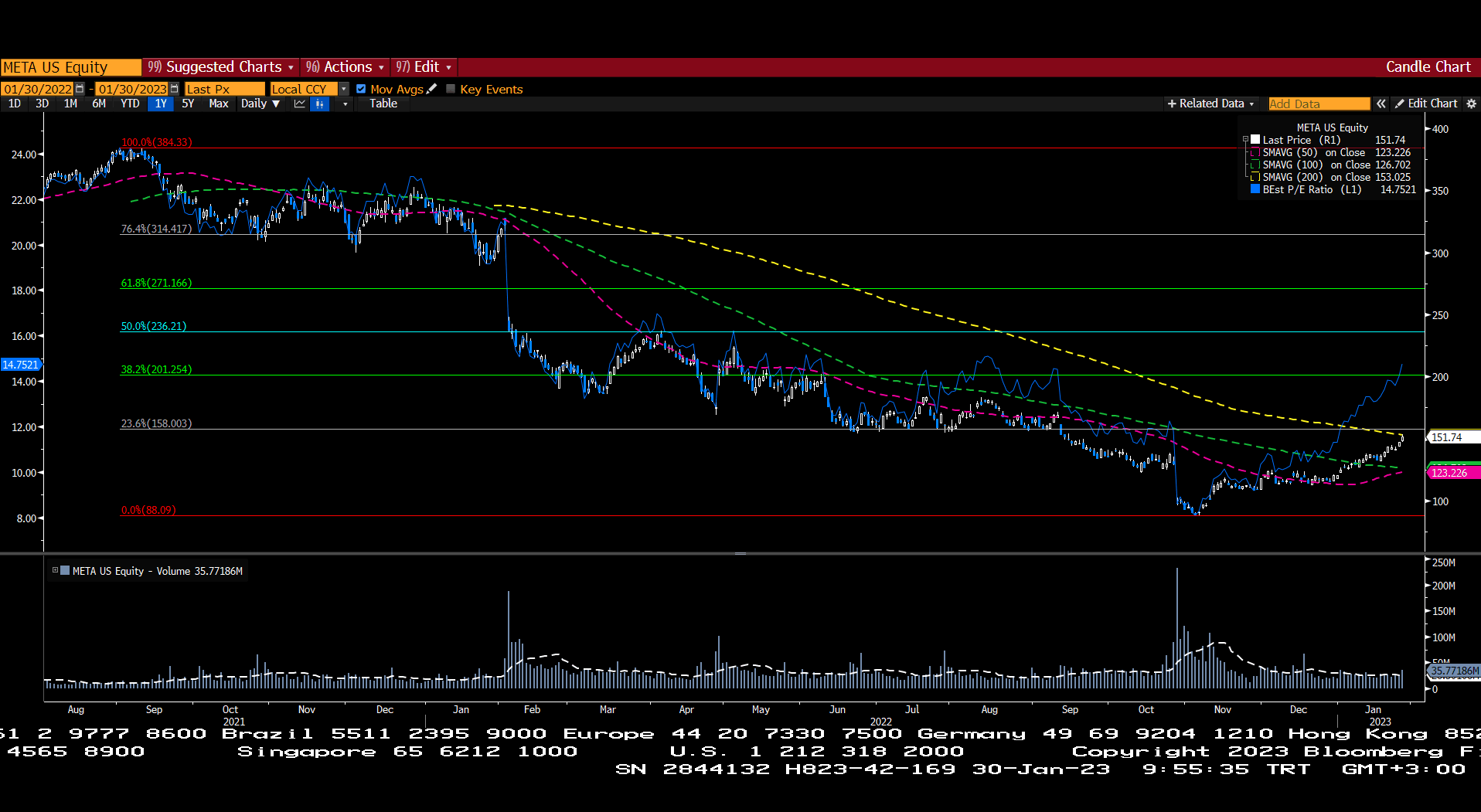Click the Candle Chart title text
This screenshot has height=812, width=1481.
point(1428,67)
